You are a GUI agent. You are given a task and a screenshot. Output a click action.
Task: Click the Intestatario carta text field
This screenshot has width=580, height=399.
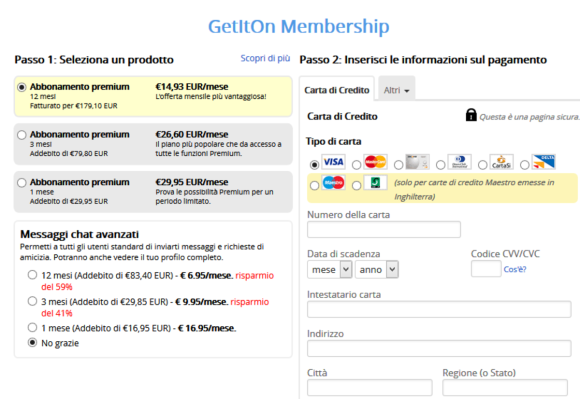click(439, 309)
